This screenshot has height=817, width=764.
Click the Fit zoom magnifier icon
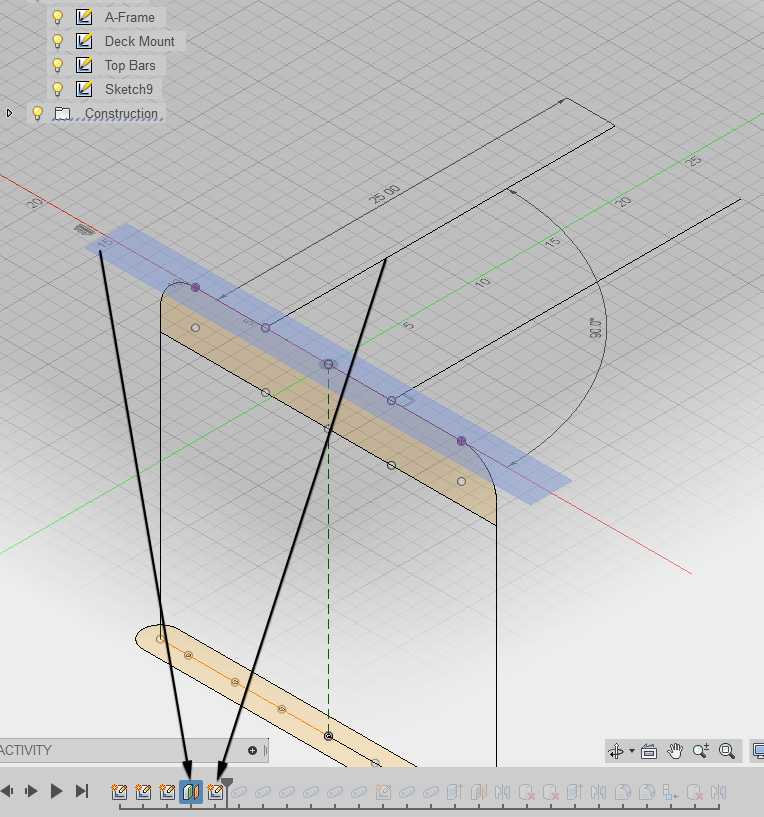click(x=726, y=751)
